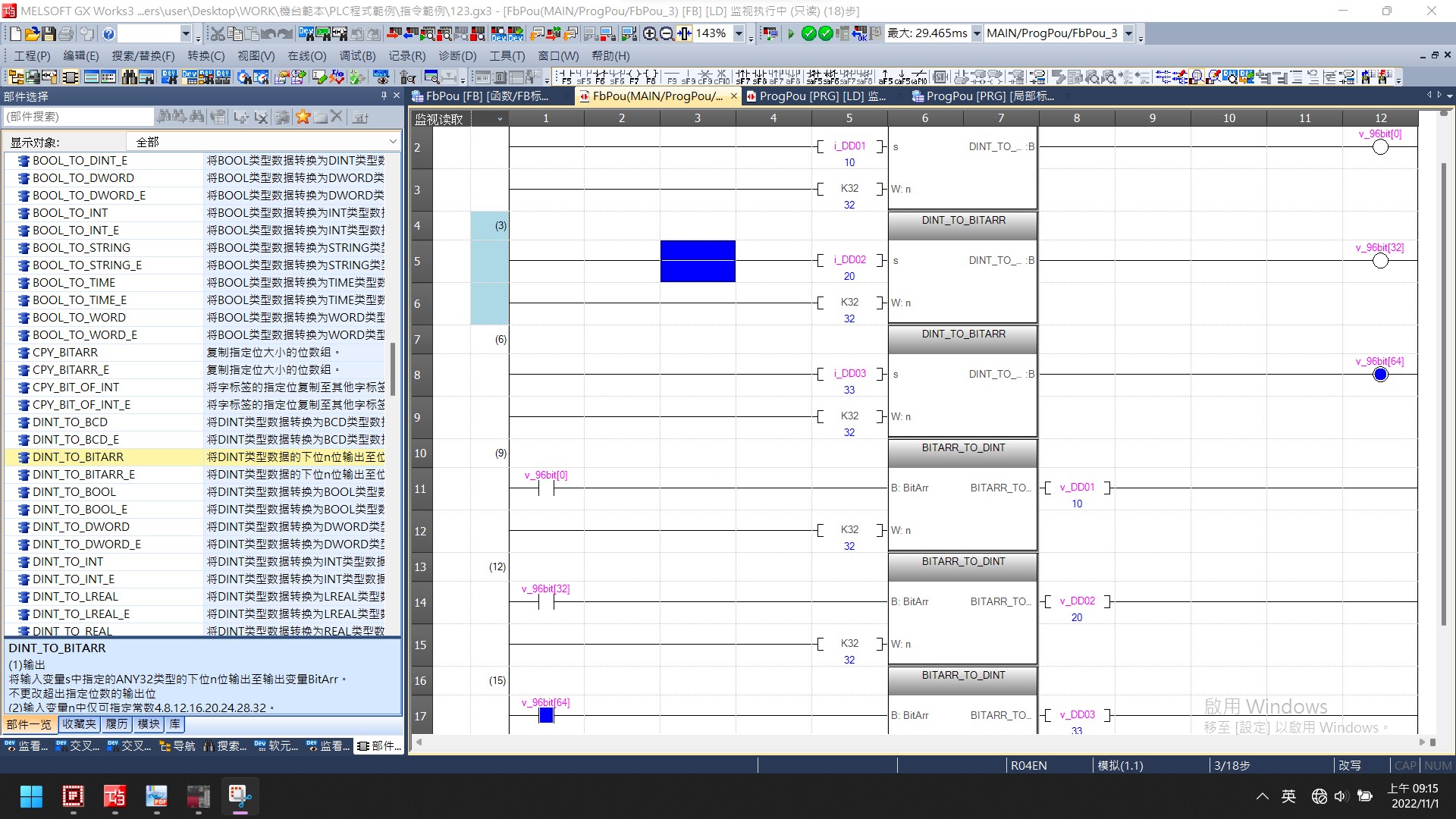Toggle the v_96bit[64] contact on row 17

(546, 715)
